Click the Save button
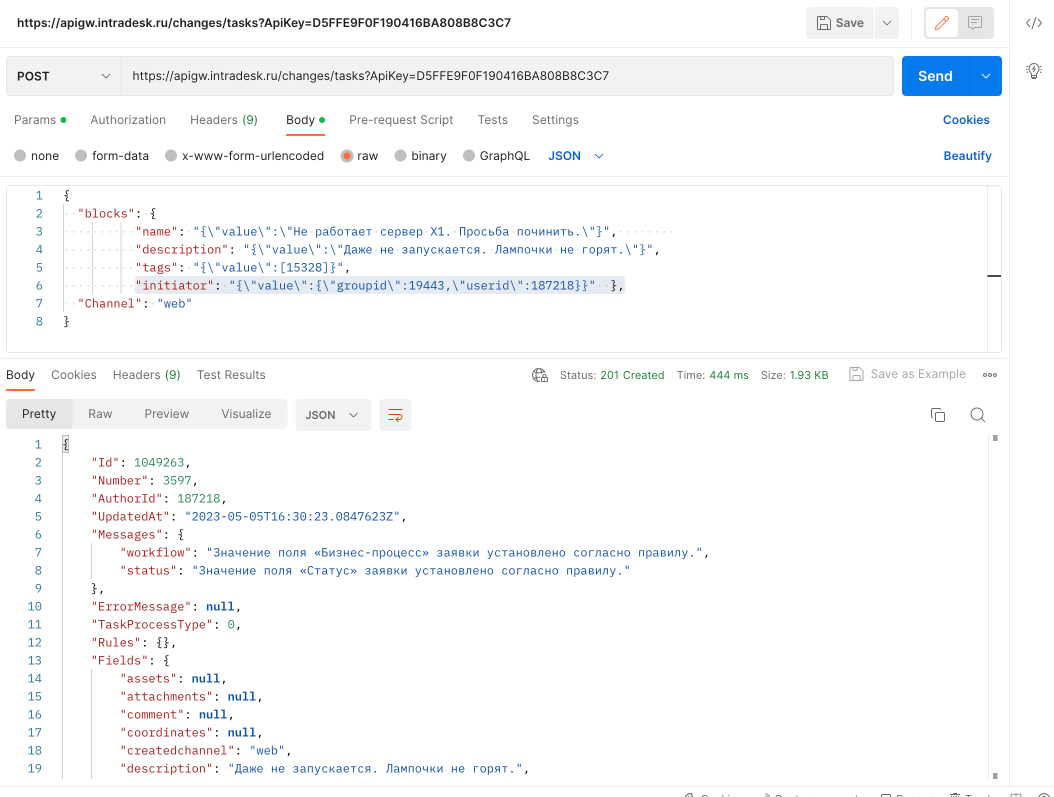This screenshot has width=1054, height=797. click(840, 23)
